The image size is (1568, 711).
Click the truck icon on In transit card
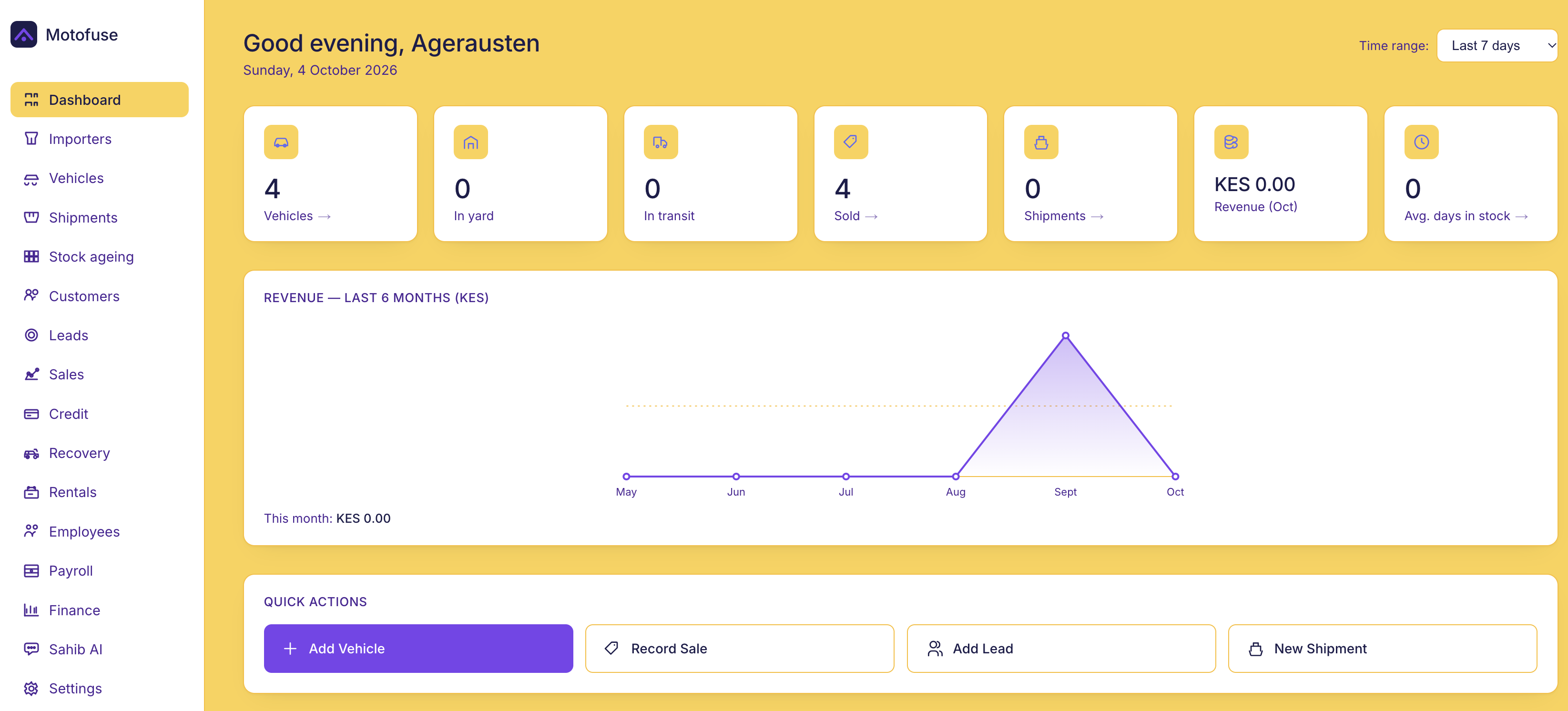click(661, 142)
